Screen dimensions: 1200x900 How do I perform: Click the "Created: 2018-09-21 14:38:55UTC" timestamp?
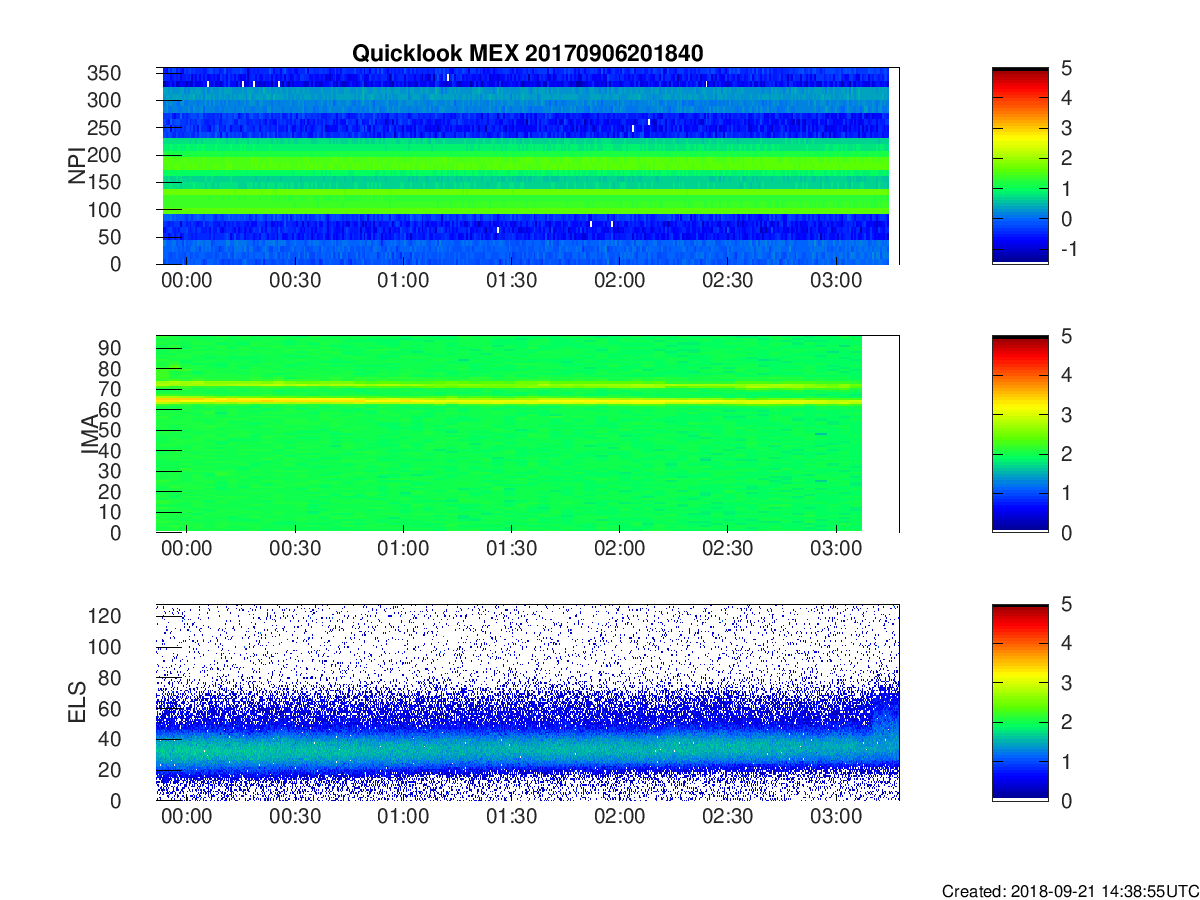[1070, 890]
